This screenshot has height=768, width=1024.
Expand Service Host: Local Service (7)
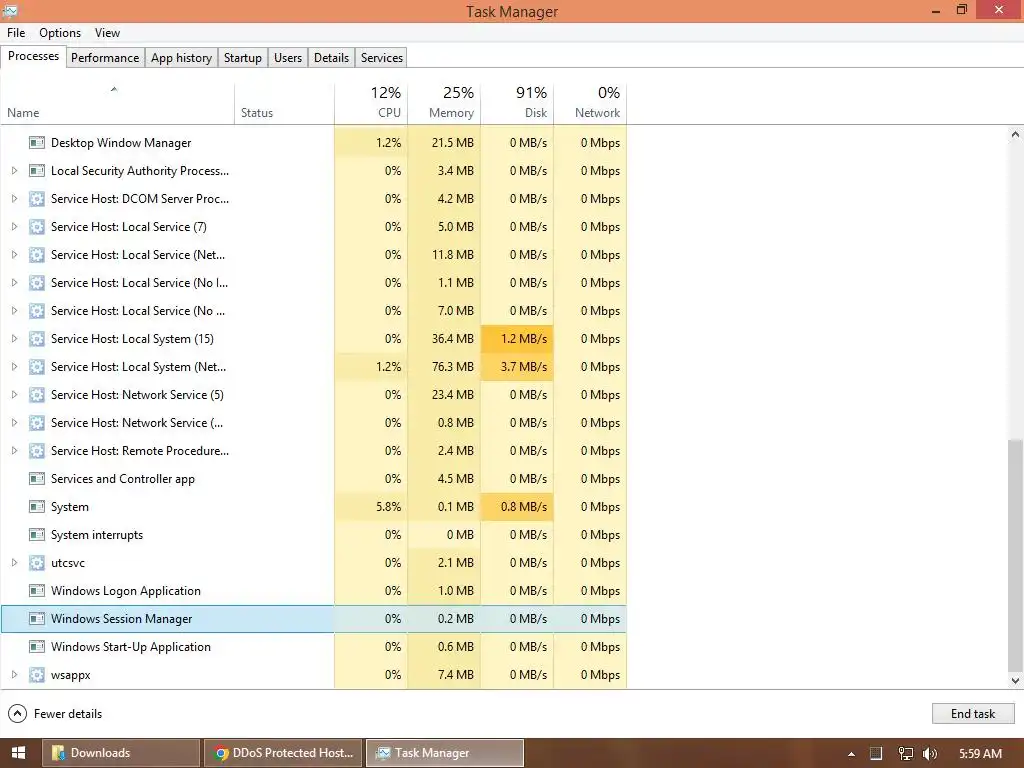tap(14, 227)
